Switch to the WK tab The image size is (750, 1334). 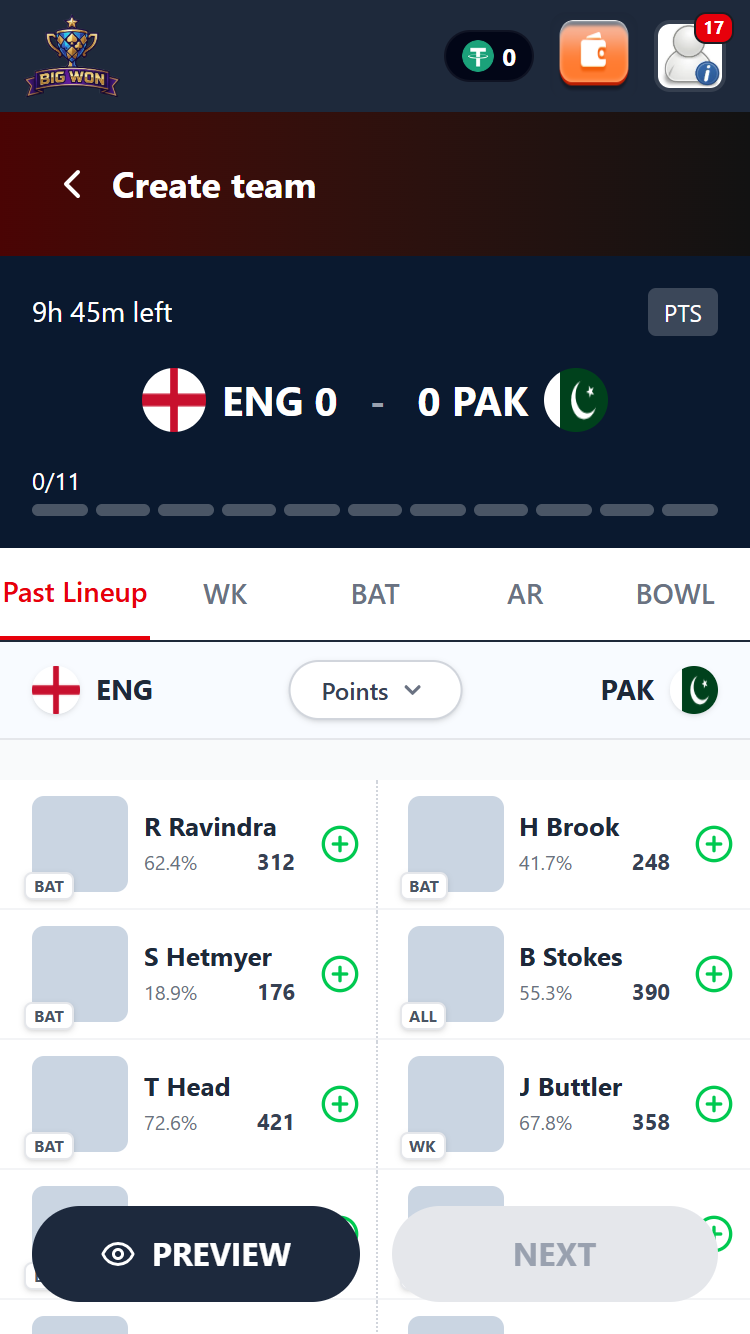tap(225, 594)
